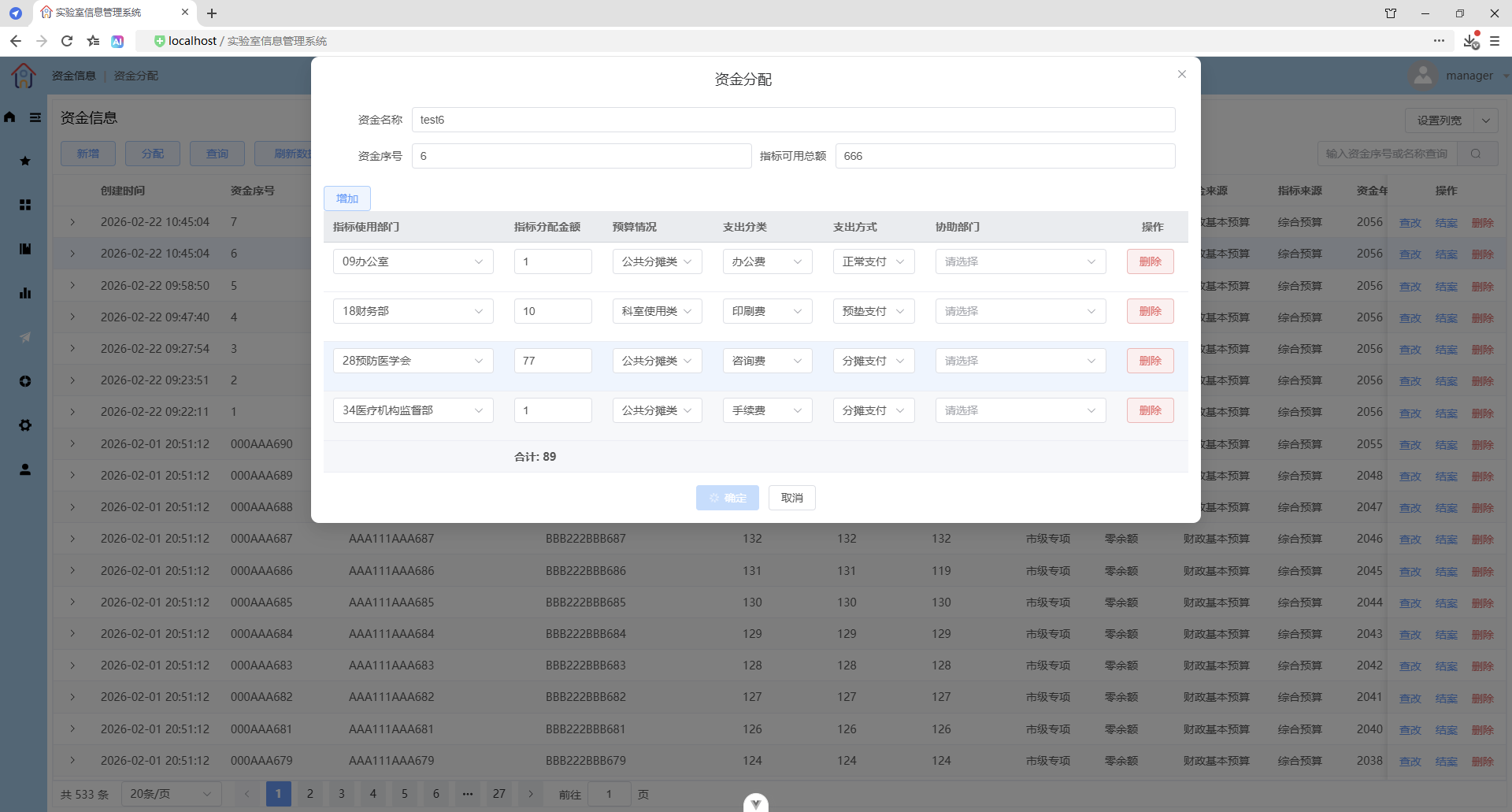Open the browser three-dots more options
Image resolution: width=1512 pixels, height=812 pixels.
pos(1439,41)
